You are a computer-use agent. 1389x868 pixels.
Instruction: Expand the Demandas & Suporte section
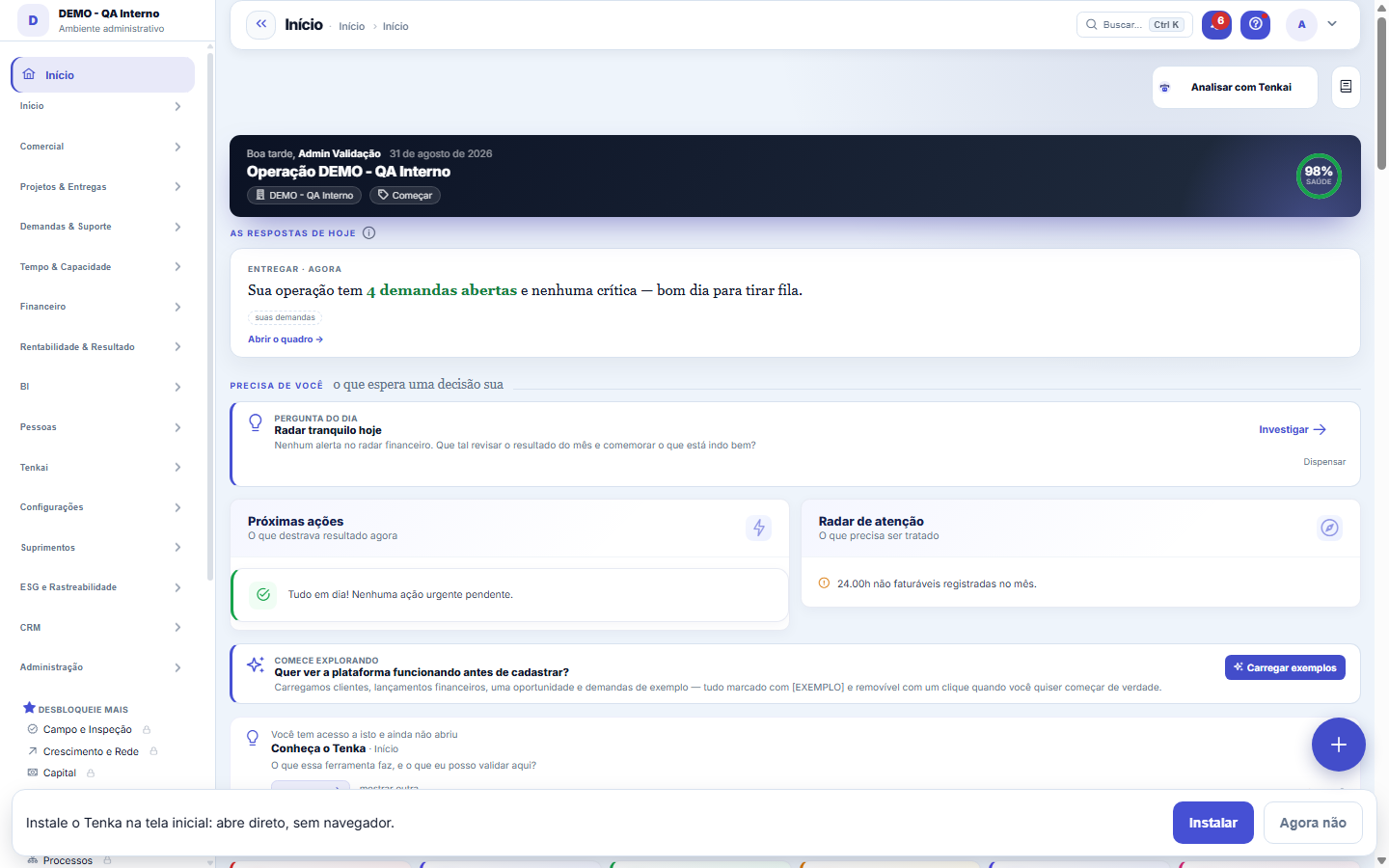click(x=100, y=227)
